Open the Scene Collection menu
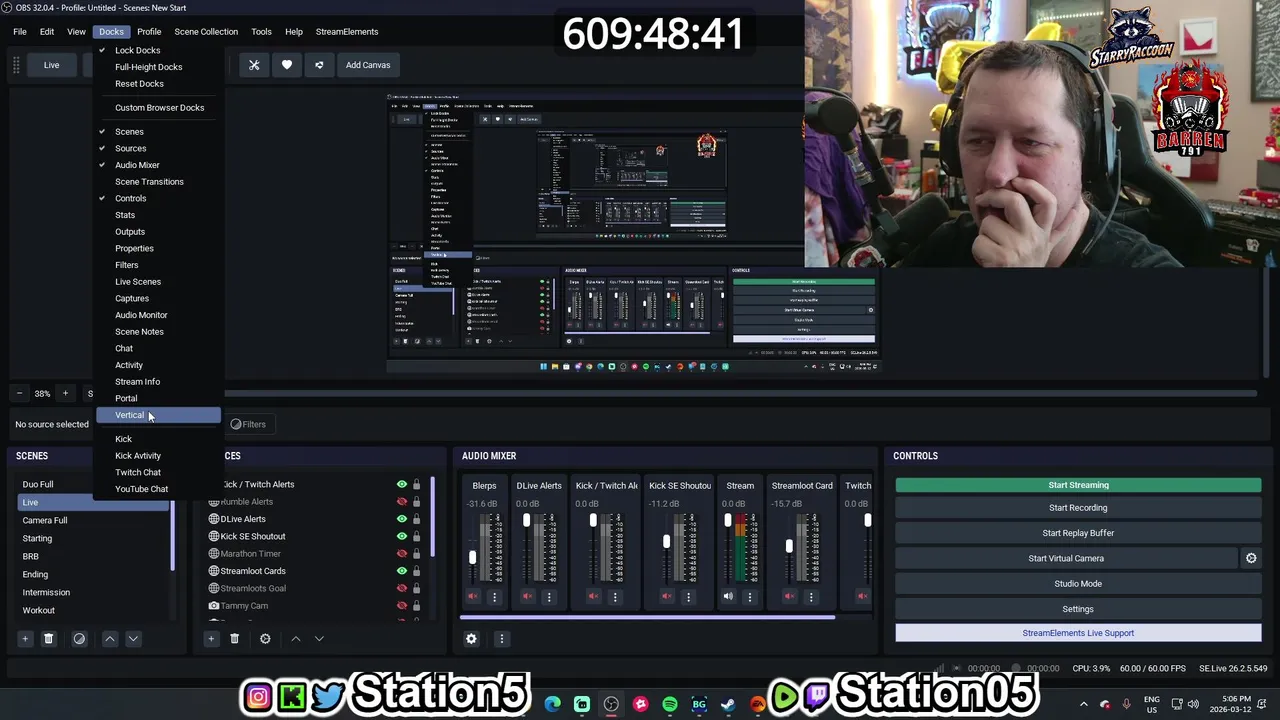 pos(206,32)
